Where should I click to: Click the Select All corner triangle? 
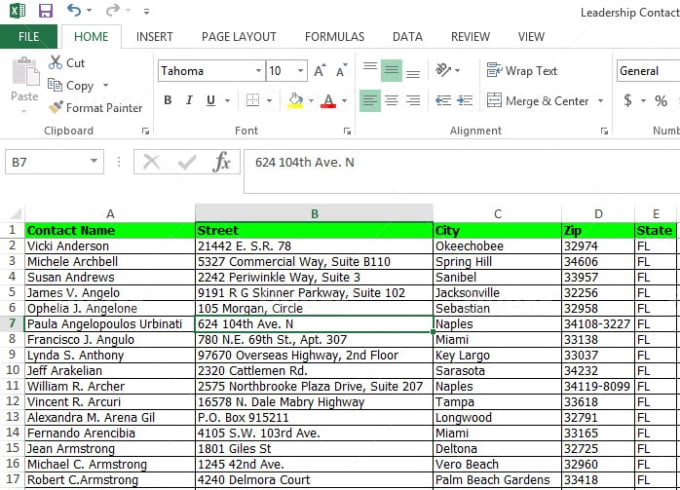point(15,214)
